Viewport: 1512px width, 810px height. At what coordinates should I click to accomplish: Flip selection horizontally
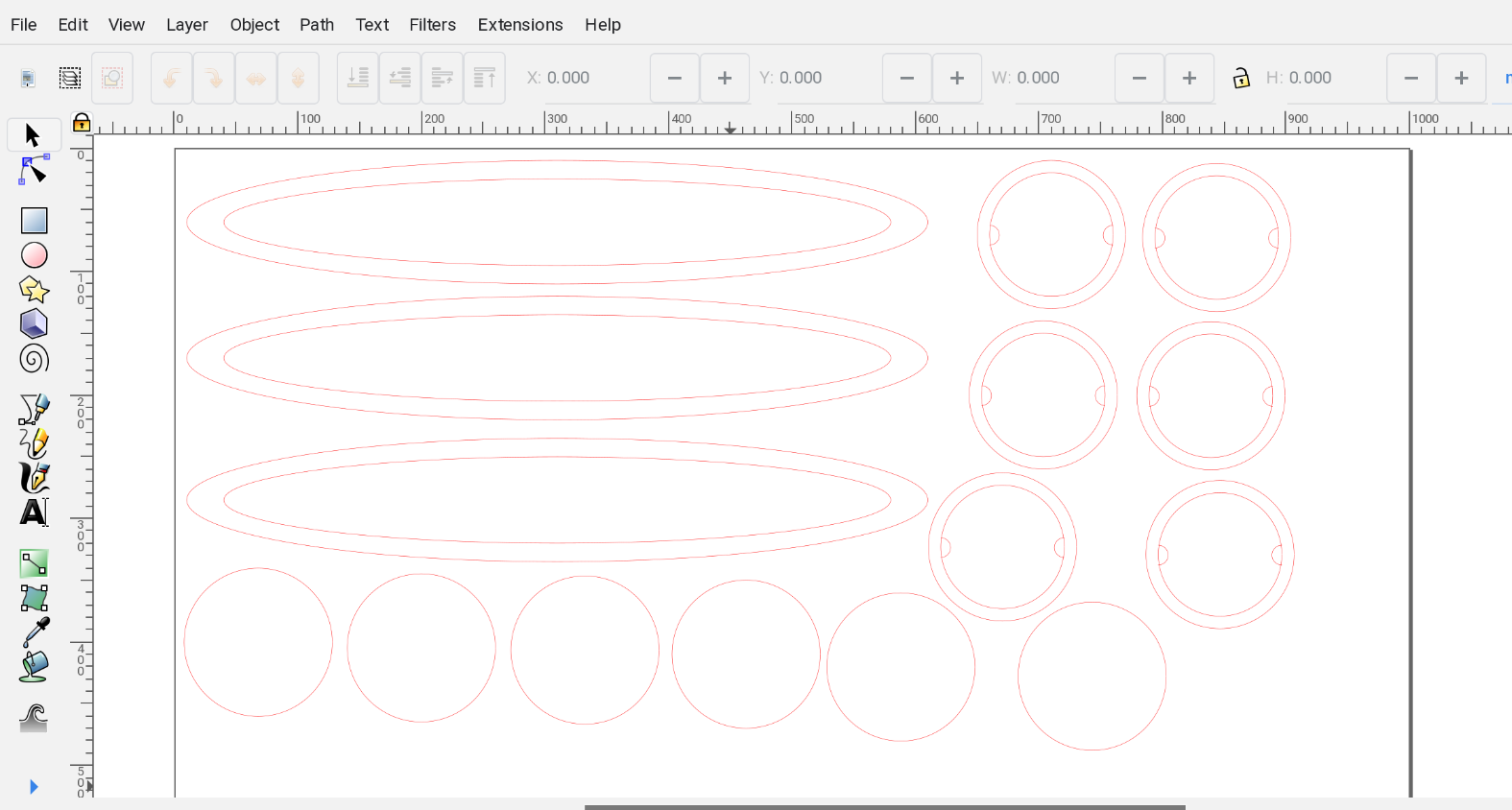[255, 78]
